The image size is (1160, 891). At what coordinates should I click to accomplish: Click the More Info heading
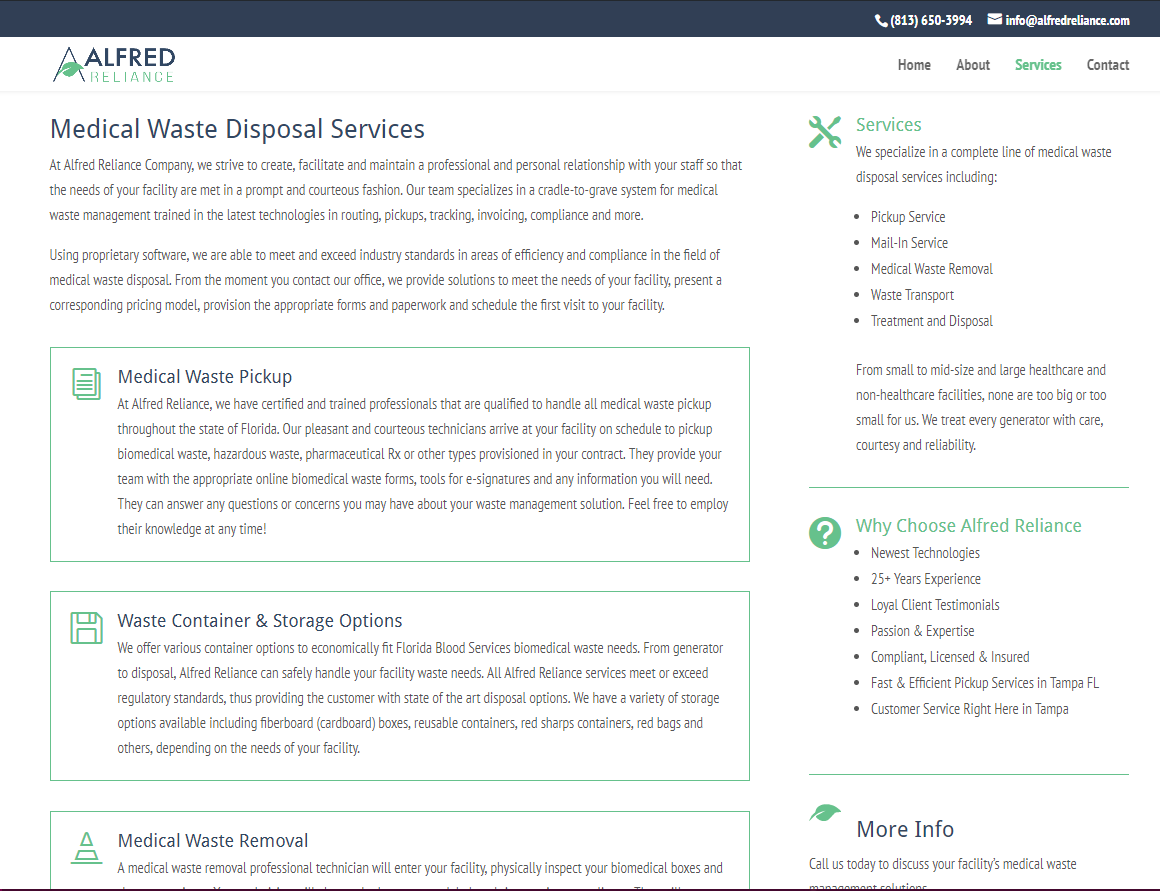[905, 829]
